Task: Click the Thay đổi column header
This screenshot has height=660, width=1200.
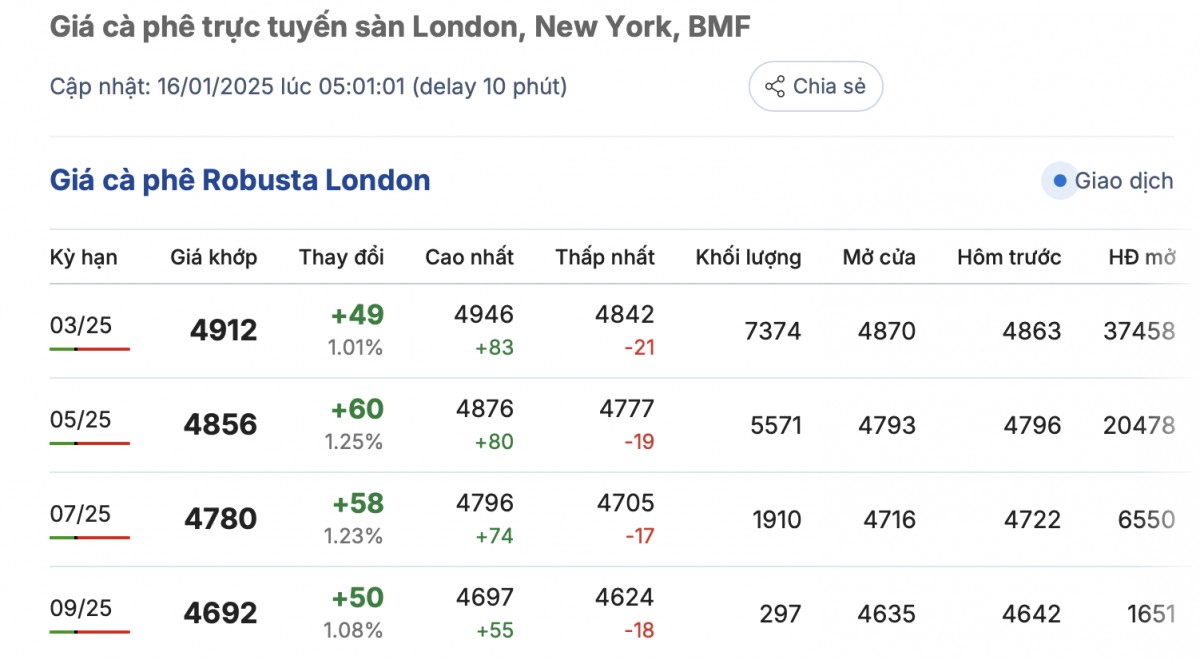Action: pos(341,257)
